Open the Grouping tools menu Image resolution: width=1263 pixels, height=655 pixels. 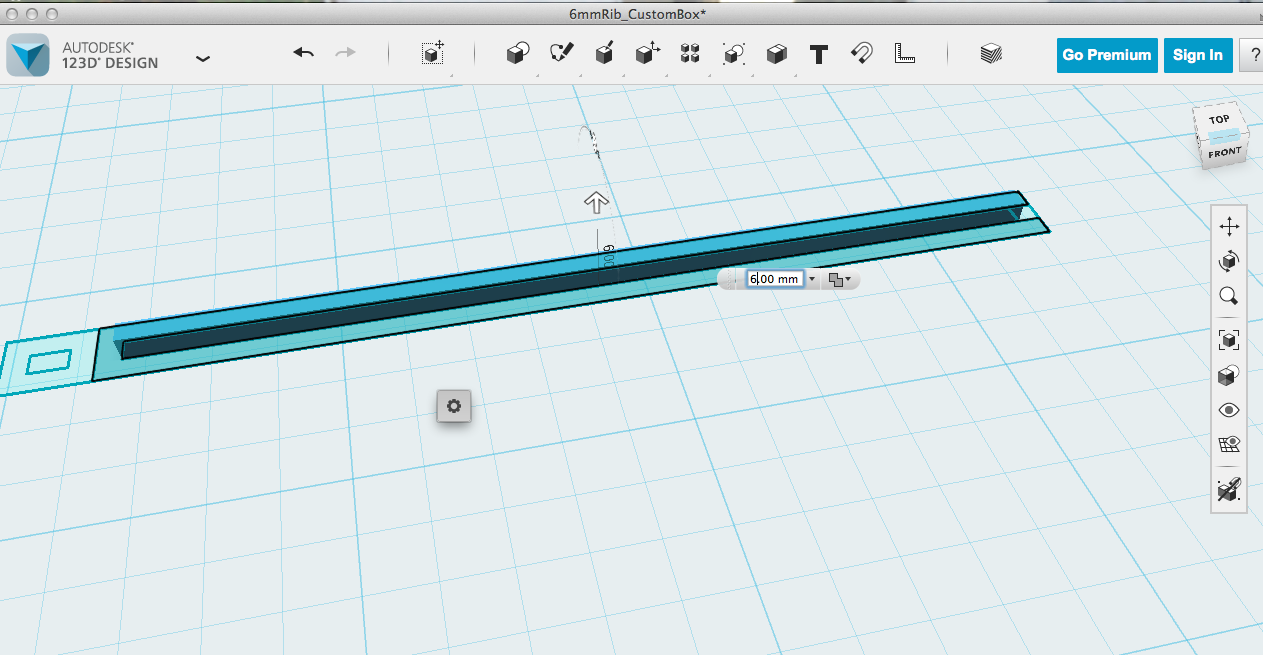tap(734, 54)
